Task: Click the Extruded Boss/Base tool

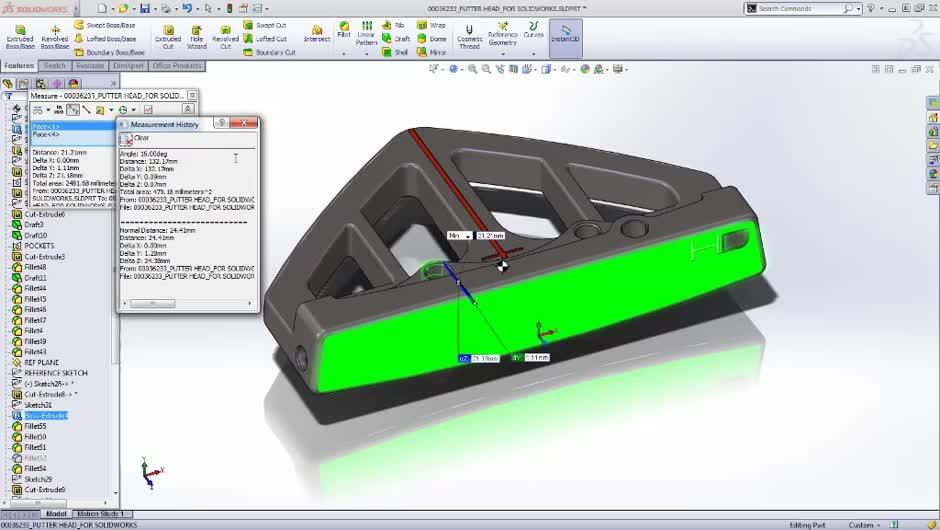Action: tap(19, 37)
